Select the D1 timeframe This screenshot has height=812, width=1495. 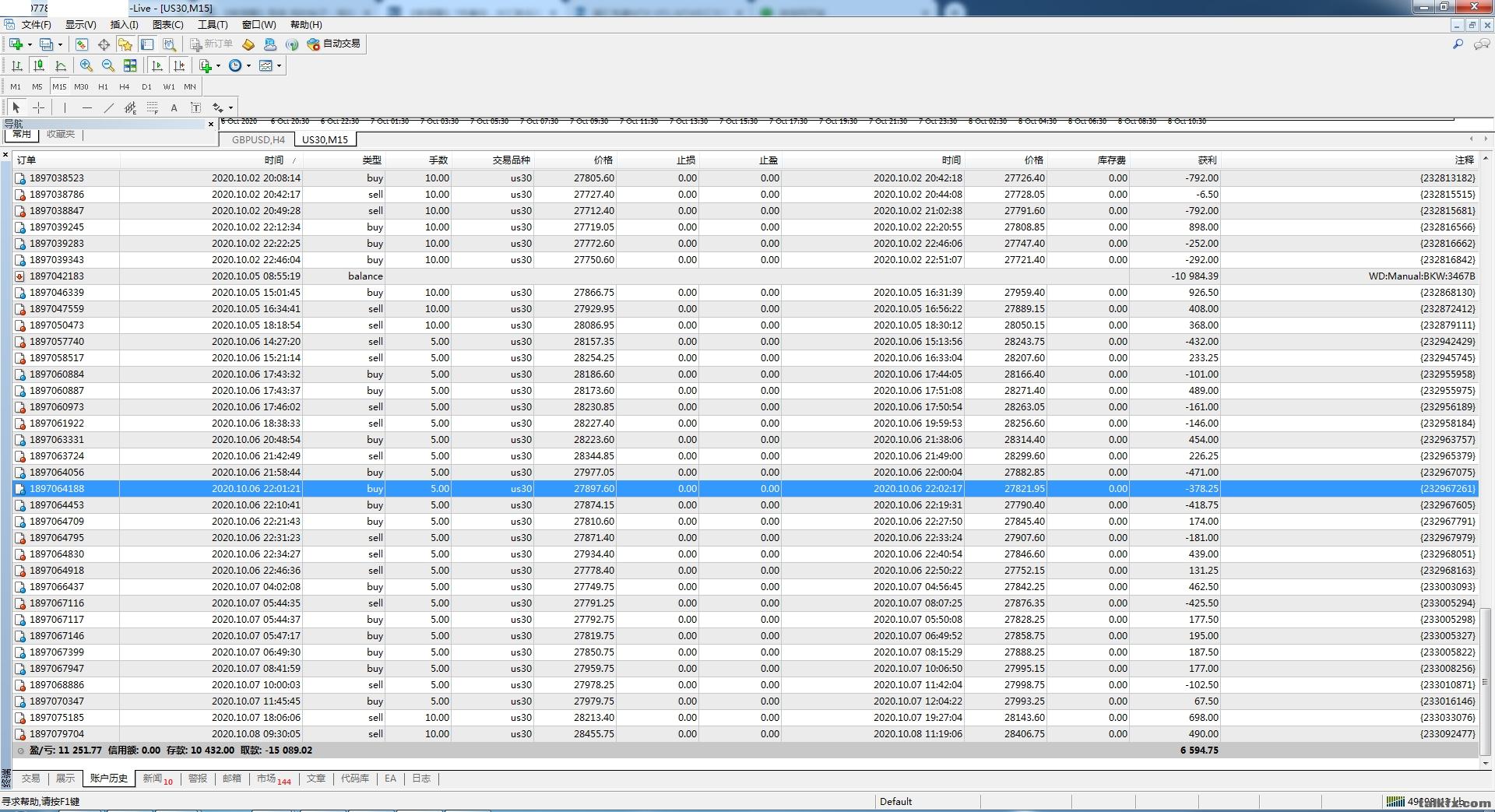[x=146, y=87]
